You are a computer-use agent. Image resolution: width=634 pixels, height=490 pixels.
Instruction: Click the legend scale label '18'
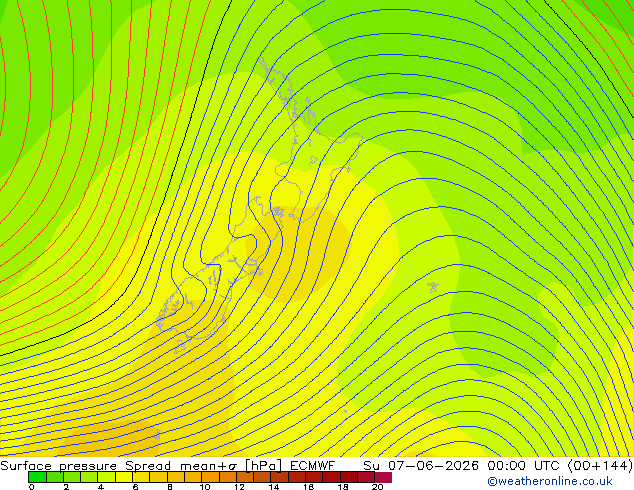coord(343,487)
